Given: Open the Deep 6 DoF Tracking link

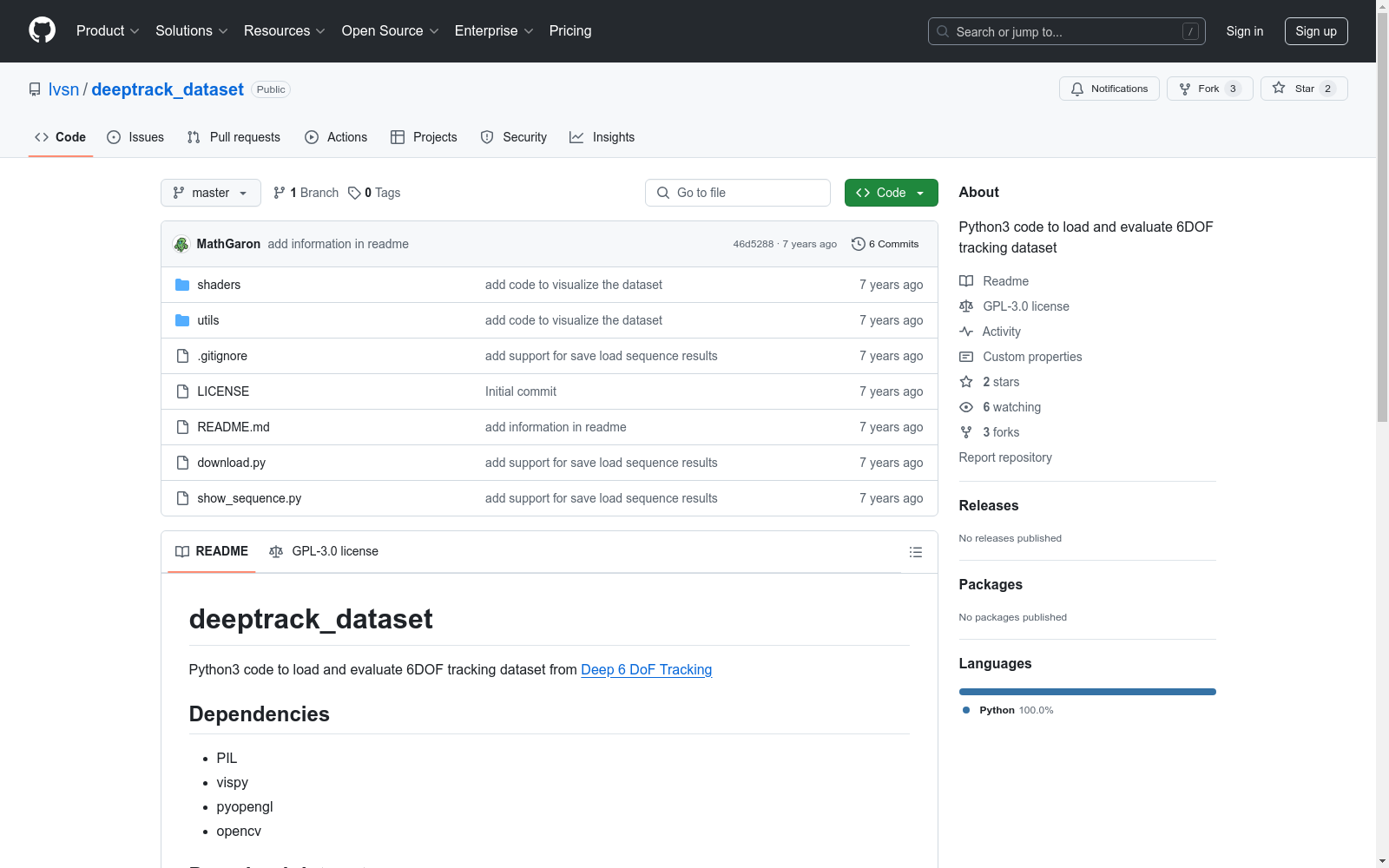Looking at the screenshot, I should pyautogui.click(x=647, y=669).
